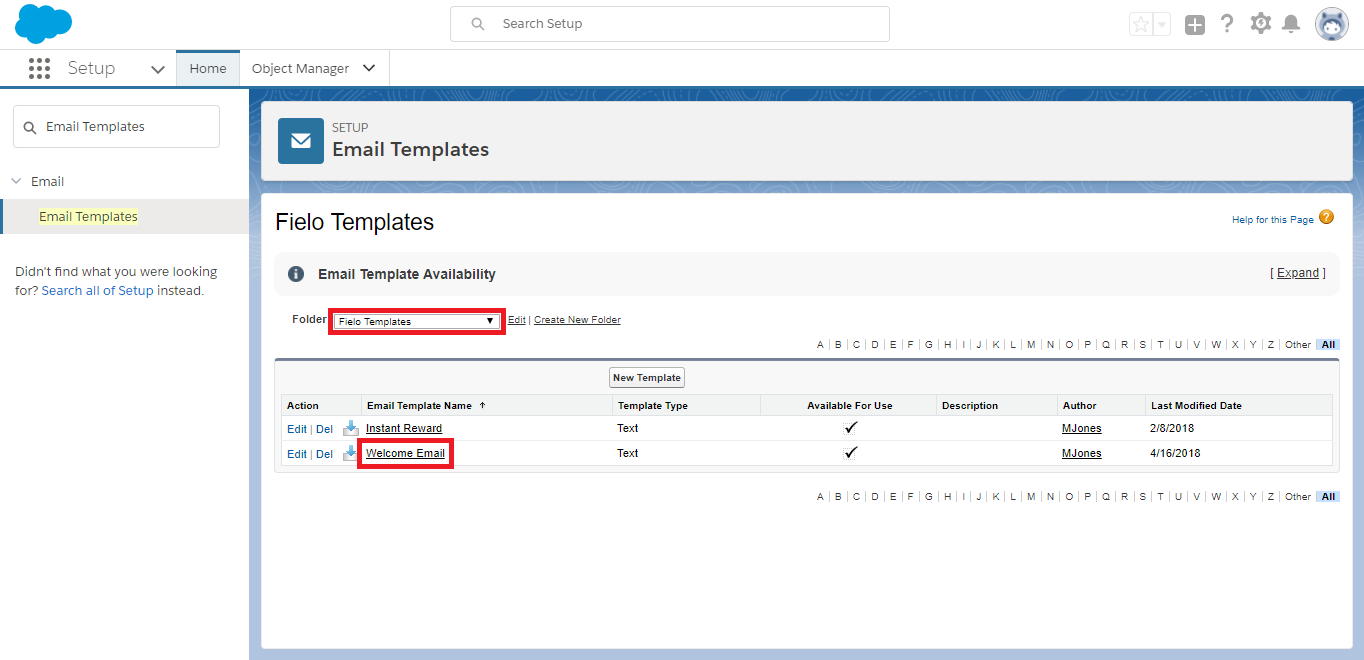This screenshot has height=660, width=1364.
Task: Expand the Email Template Availability section
Action: [1298, 273]
